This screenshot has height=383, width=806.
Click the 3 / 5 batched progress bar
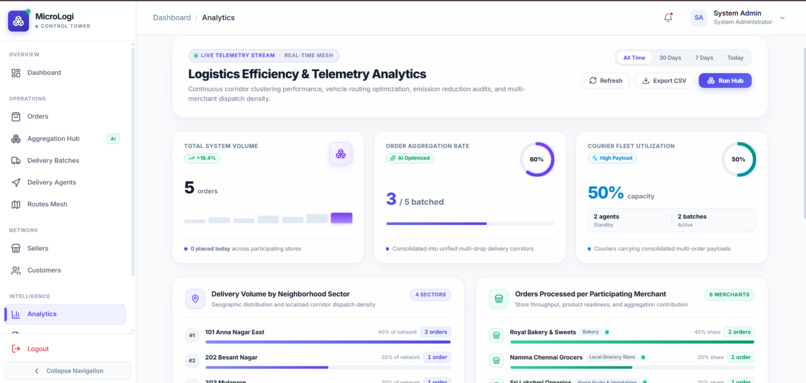coord(470,224)
